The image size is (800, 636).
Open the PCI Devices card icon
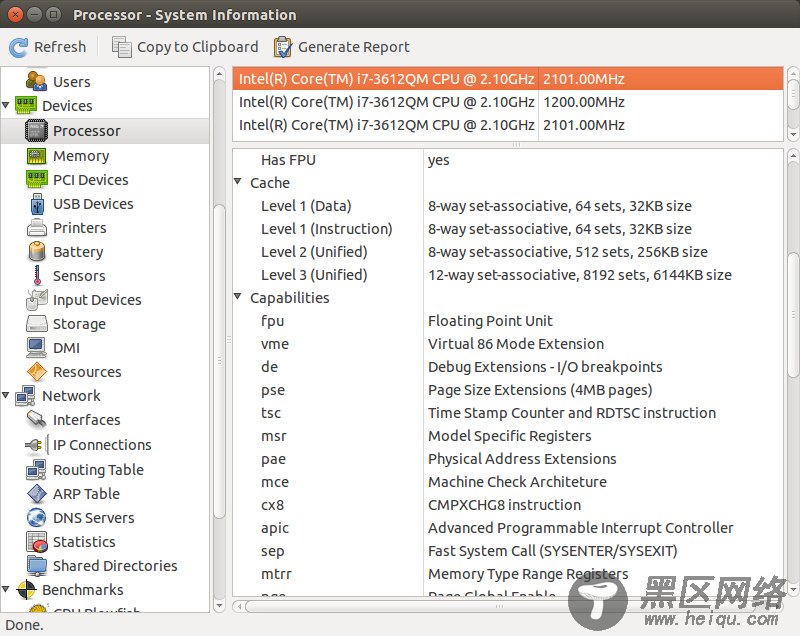(x=36, y=180)
